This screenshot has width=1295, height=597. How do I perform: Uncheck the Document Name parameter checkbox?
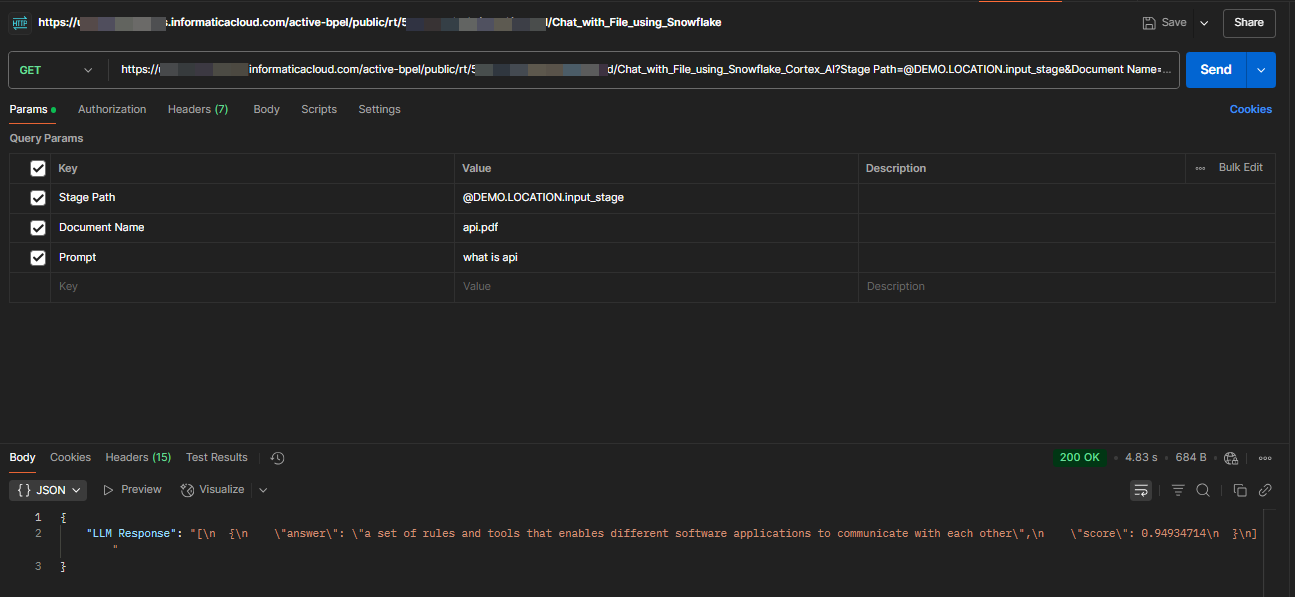(38, 228)
